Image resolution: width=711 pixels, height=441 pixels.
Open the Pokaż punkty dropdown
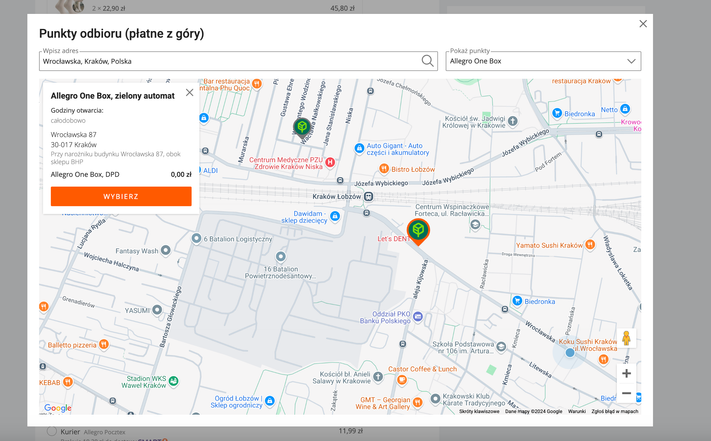[x=543, y=61]
